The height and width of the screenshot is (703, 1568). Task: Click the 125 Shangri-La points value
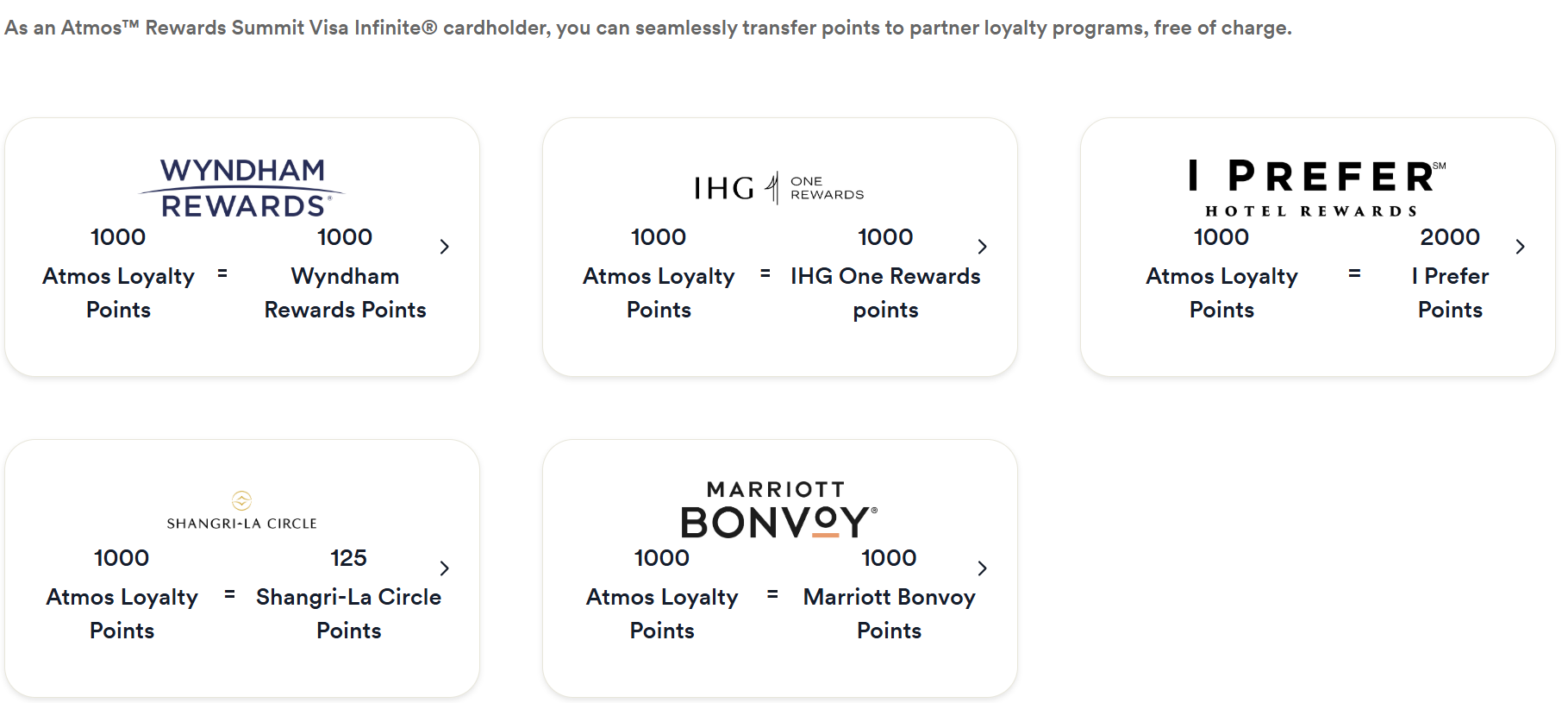(x=349, y=558)
